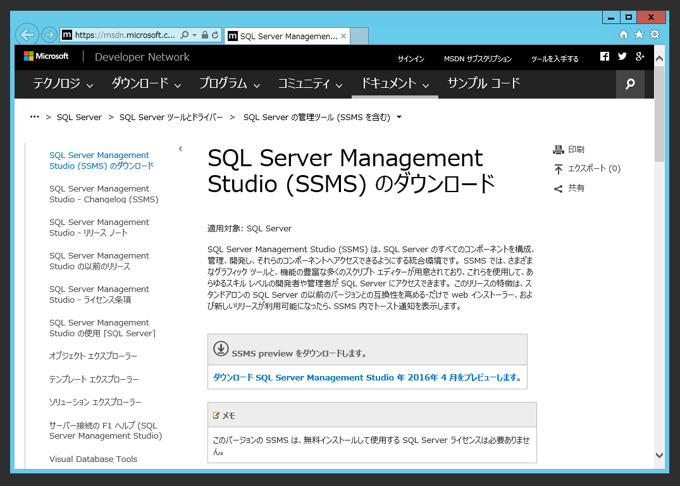Collapse the left navigation pane chevron
This screenshot has height=486, width=680.
coord(180,149)
